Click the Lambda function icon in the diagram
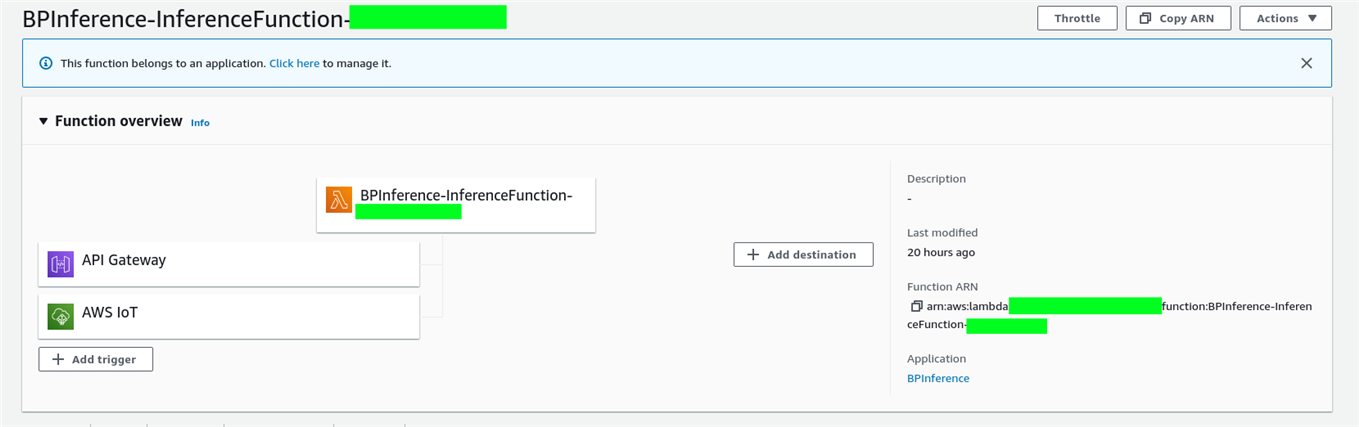 (x=339, y=199)
